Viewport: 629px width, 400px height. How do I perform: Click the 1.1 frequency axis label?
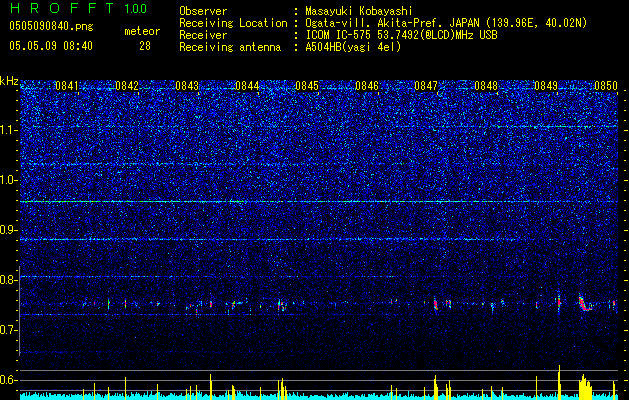click(9, 130)
